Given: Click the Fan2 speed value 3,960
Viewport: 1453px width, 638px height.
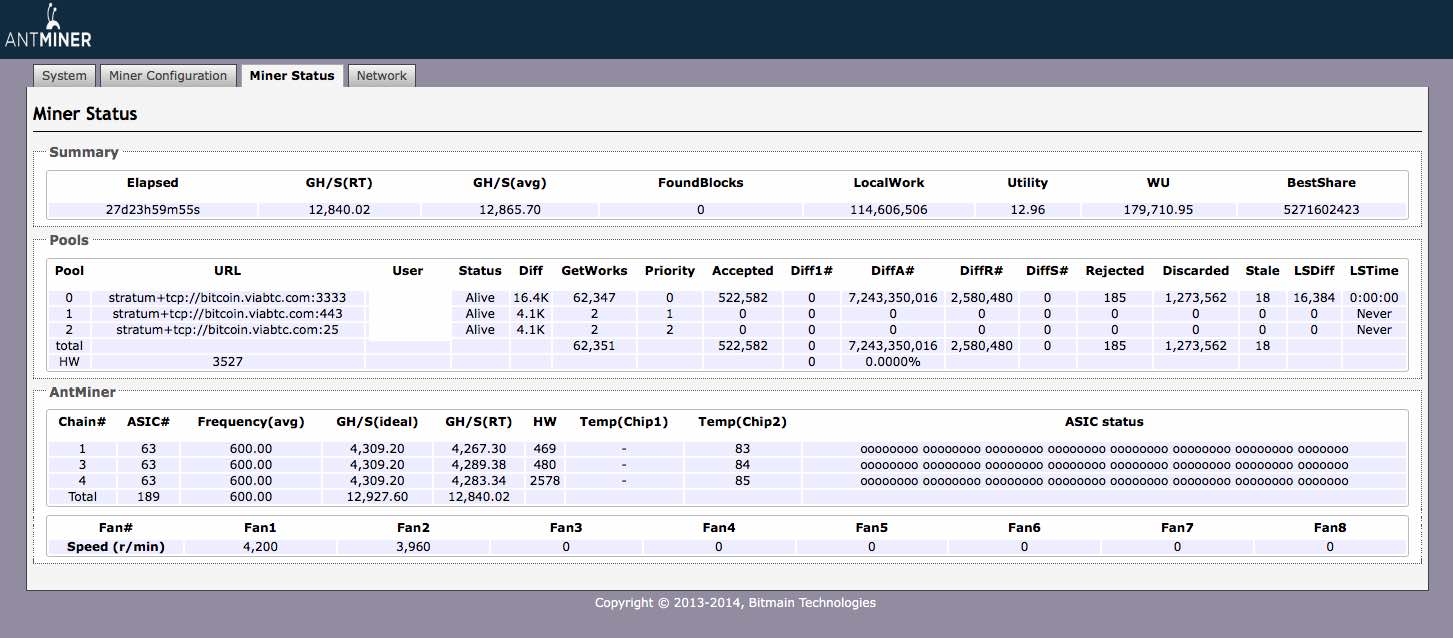Looking at the screenshot, I should tap(412, 547).
